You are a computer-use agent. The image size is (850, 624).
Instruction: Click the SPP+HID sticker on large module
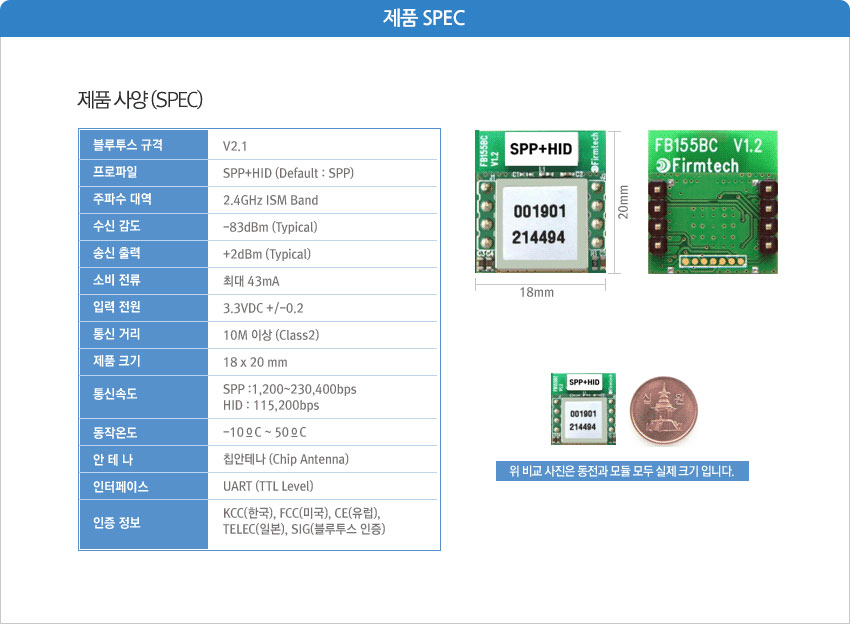(x=540, y=149)
